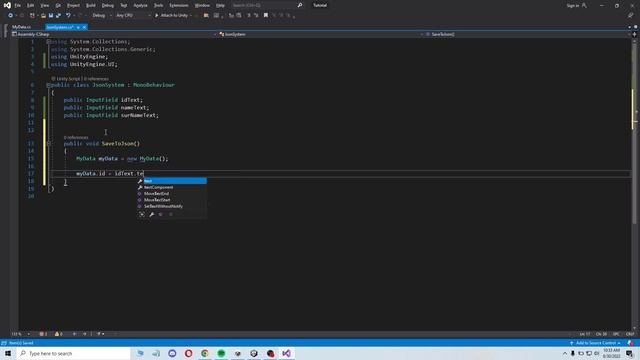Click the editor vertical scrollbar
640x360 pixels.
coord(634,184)
